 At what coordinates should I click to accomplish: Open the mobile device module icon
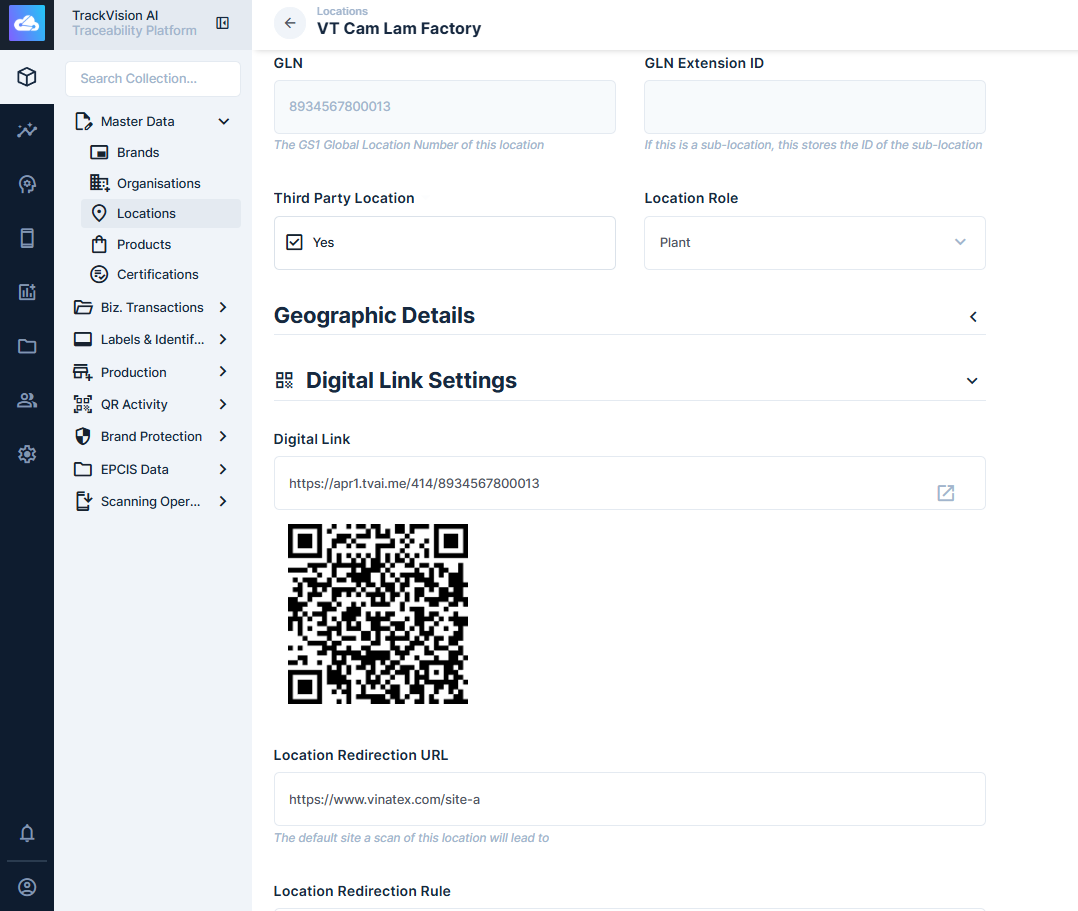(x=27, y=238)
